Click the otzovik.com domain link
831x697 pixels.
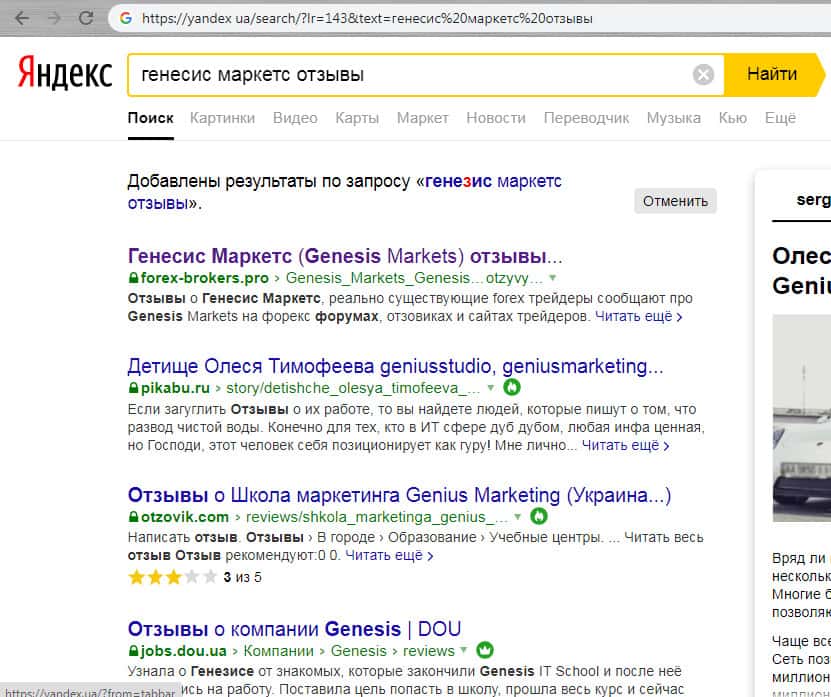(x=185, y=516)
